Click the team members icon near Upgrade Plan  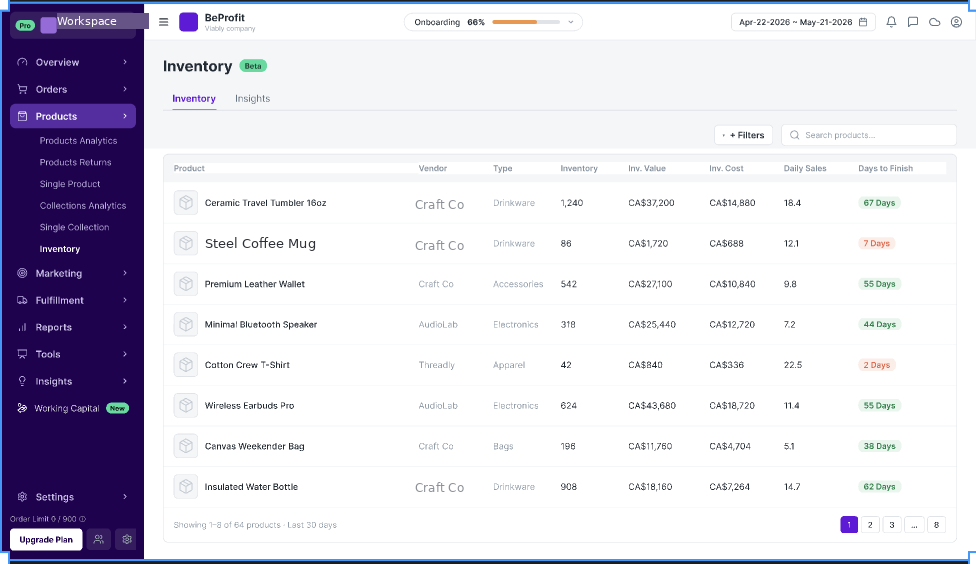pyautogui.click(x=98, y=540)
